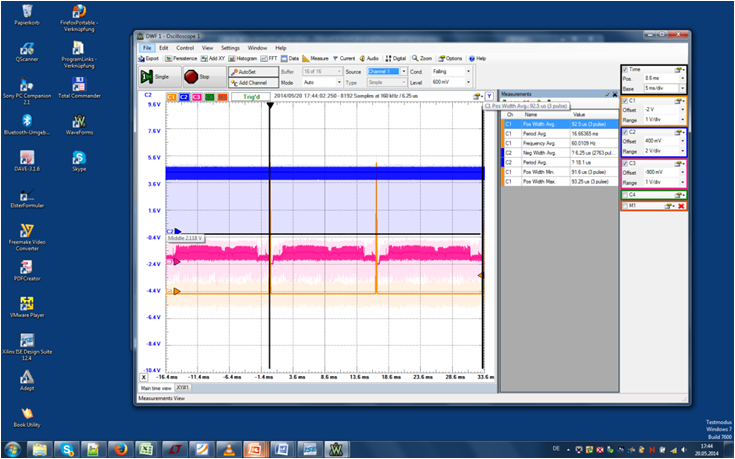Viewport: 735px width, 459px height.
Task: Toggle Persistence view in the toolbar
Action: [182, 59]
